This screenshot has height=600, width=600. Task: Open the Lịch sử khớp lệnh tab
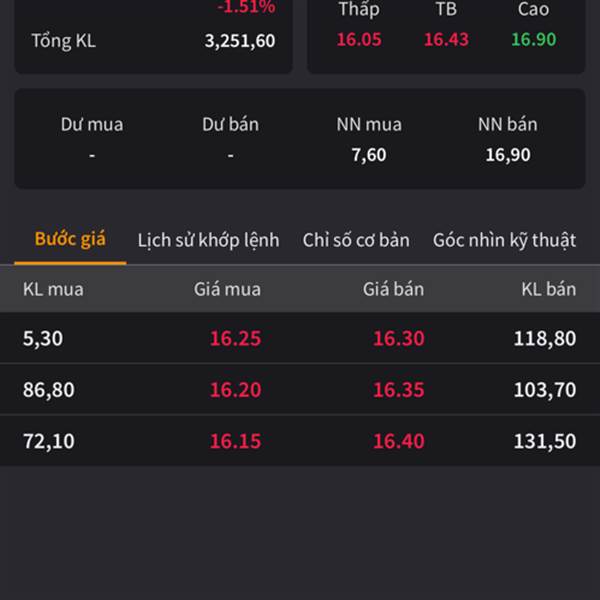pos(209,240)
